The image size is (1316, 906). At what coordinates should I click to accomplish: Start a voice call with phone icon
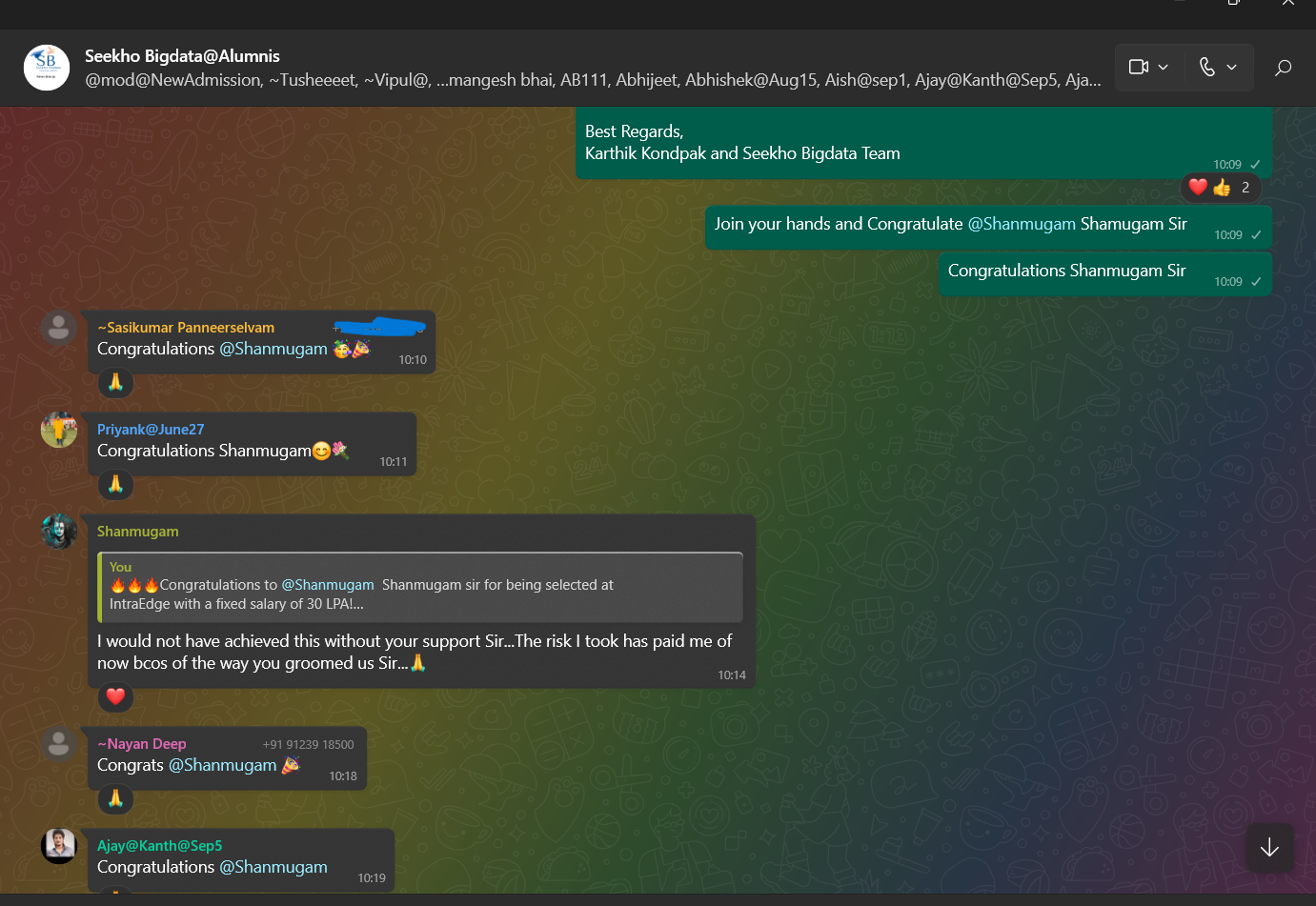(x=1206, y=67)
